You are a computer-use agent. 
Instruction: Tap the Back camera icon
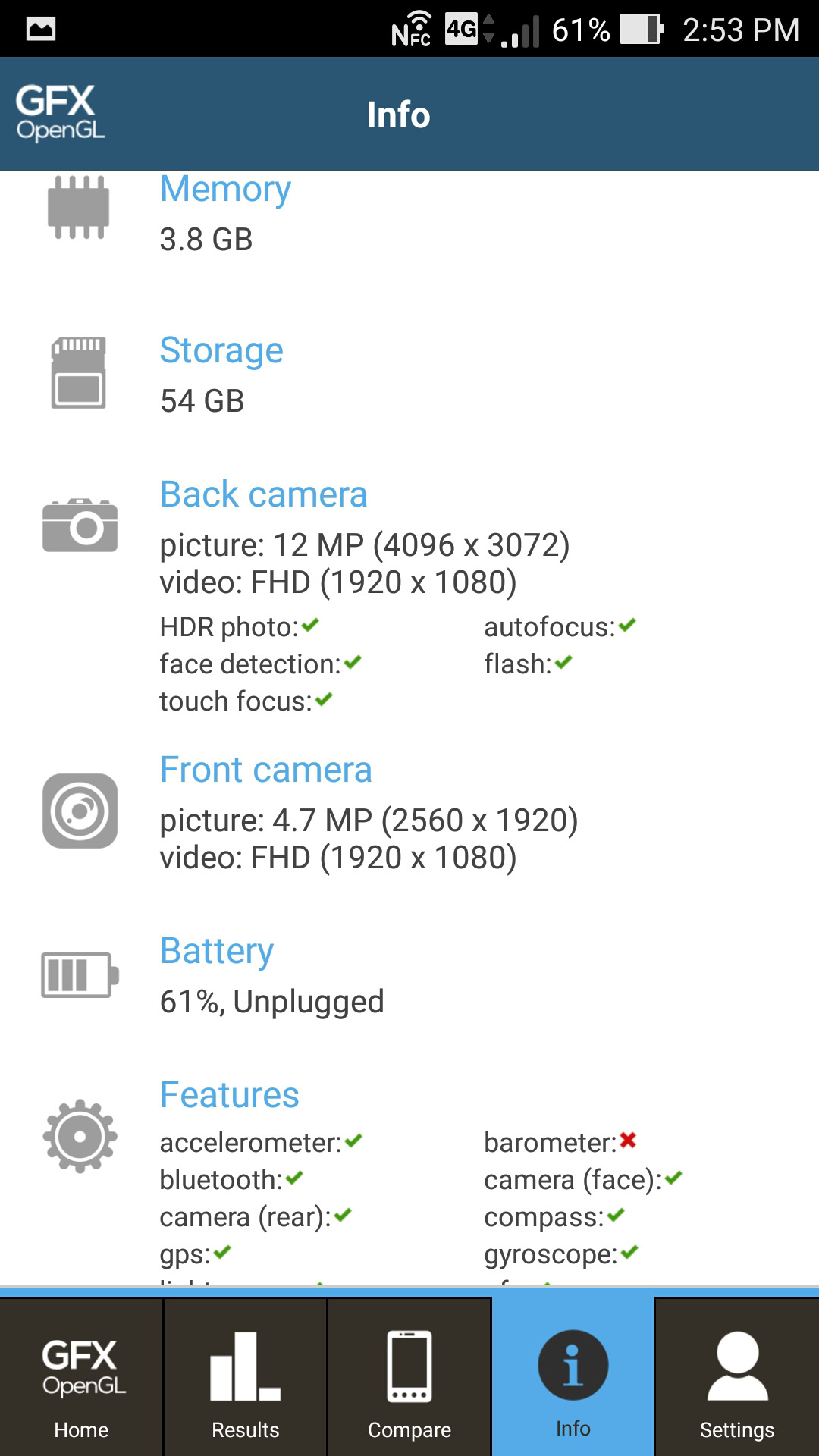(80, 525)
